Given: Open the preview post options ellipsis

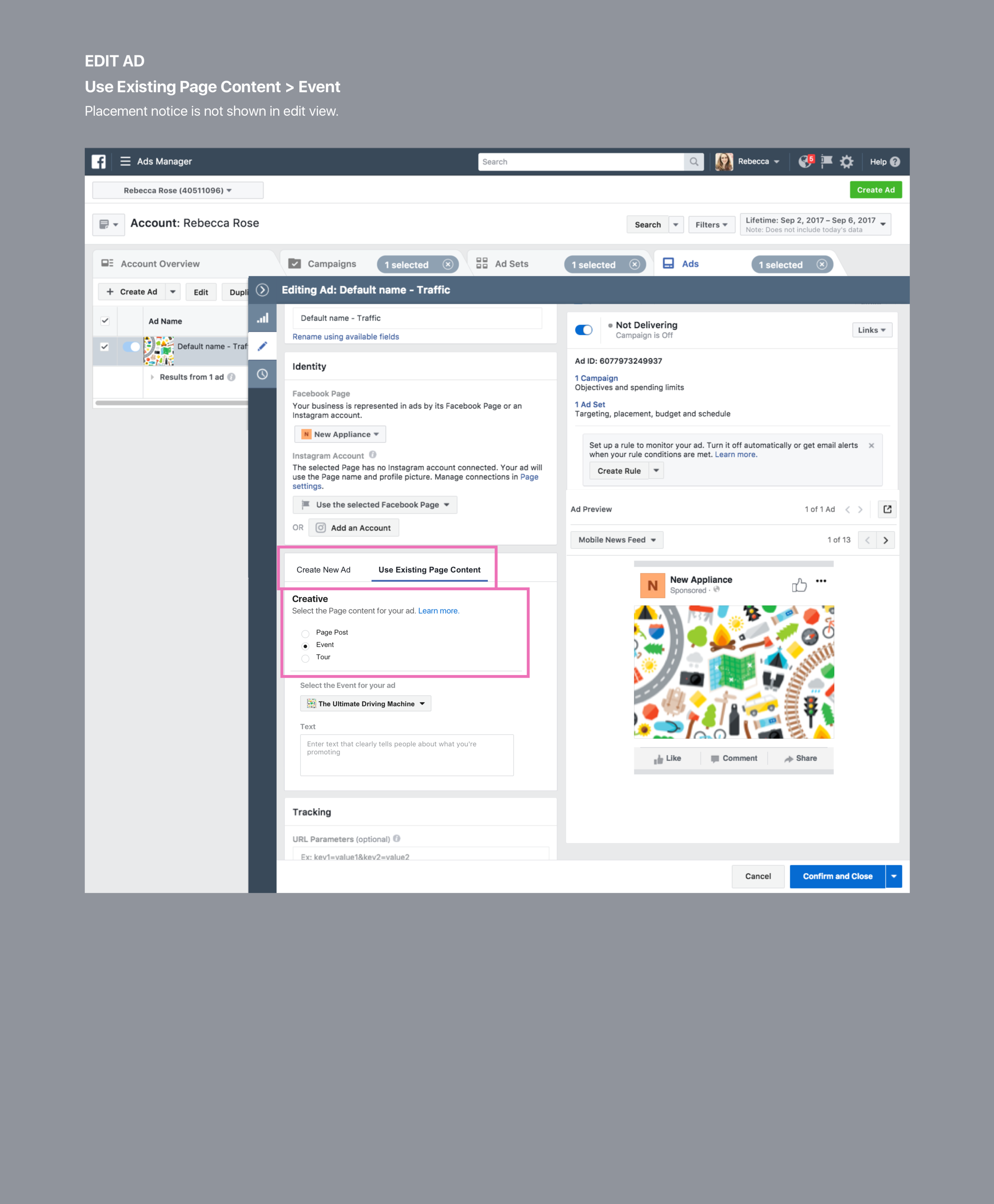Looking at the screenshot, I should pos(821,580).
